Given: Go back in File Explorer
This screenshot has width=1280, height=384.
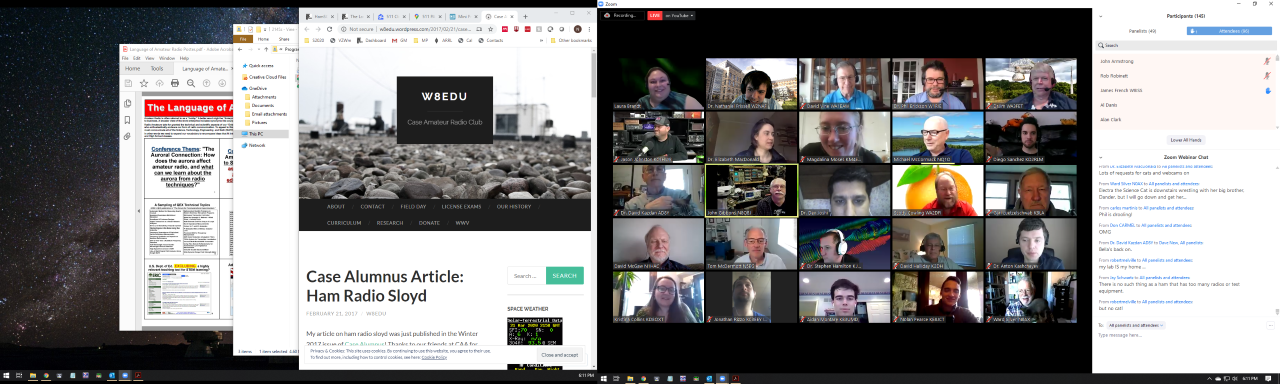Looking at the screenshot, I should coord(240,48).
